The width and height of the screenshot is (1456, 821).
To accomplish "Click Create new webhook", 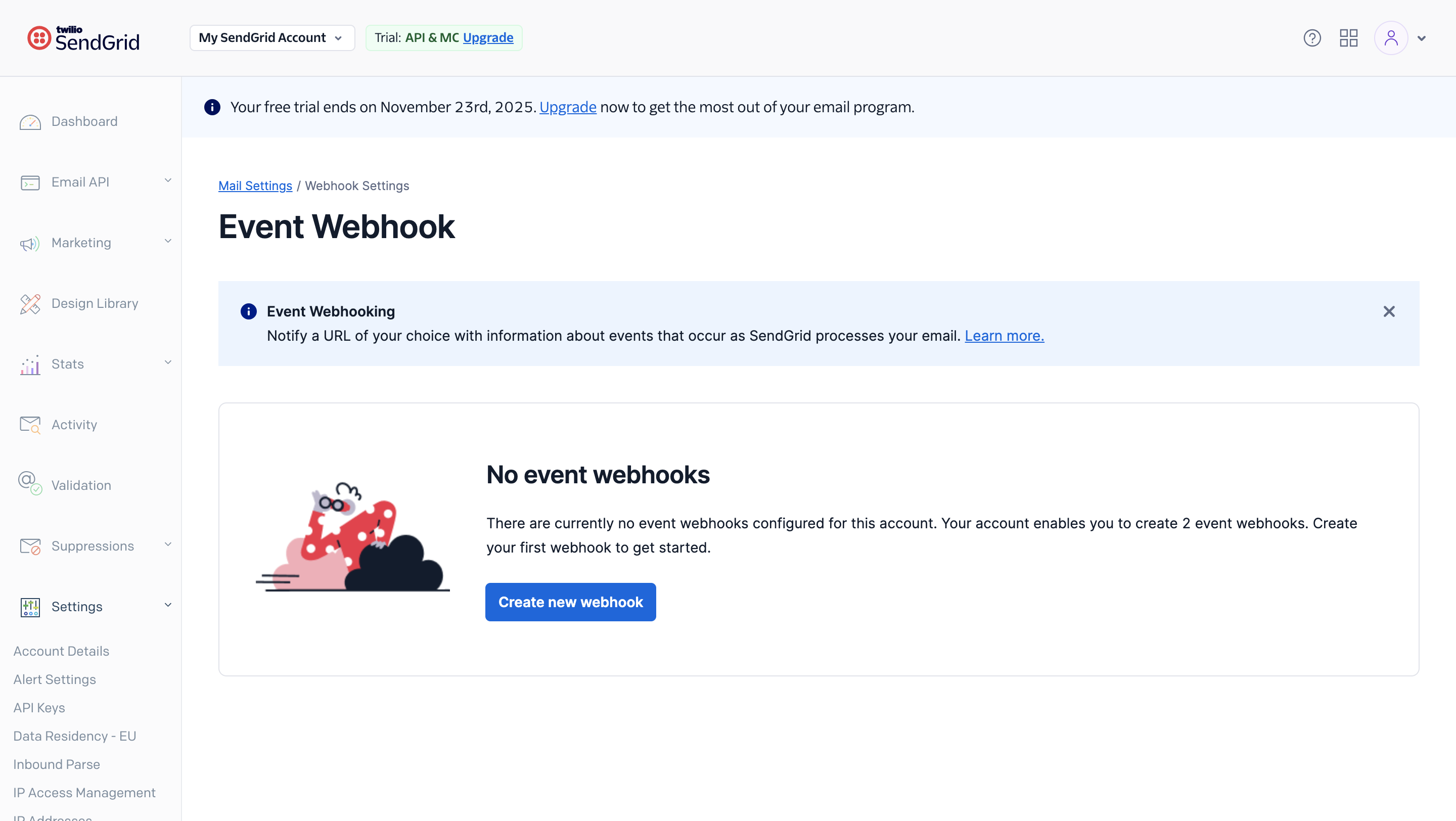I will 570,602.
